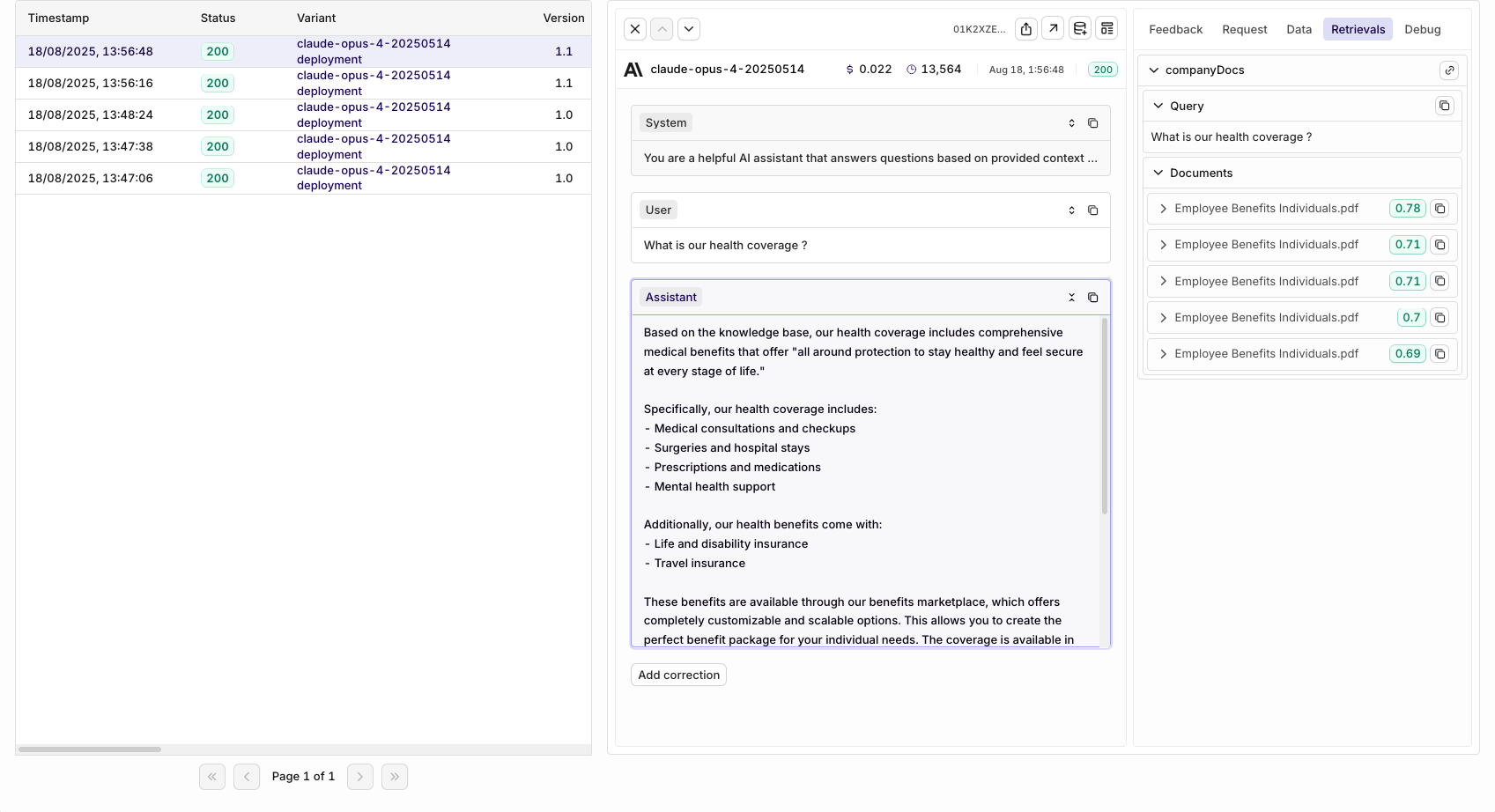Image resolution: width=1495 pixels, height=812 pixels.
Task: Collapse the Assistant message block
Action: pyautogui.click(x=1072, y=298)
